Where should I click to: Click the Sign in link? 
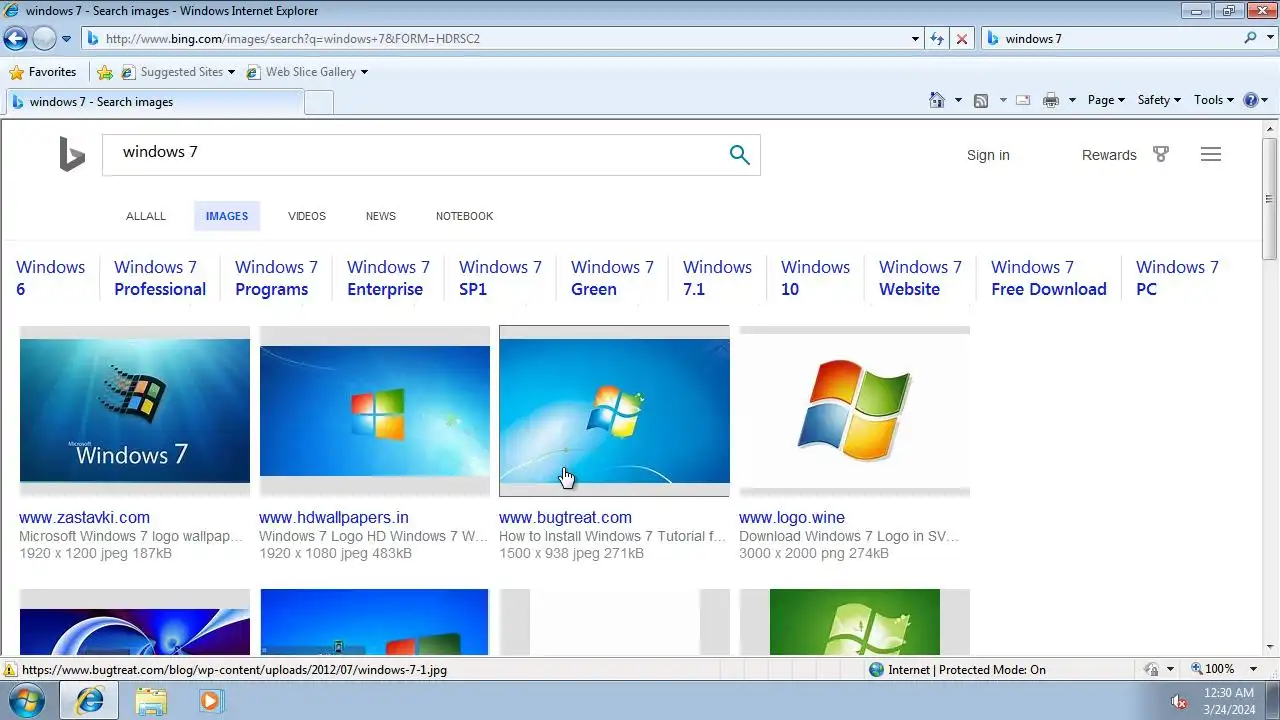click(988, 155)
